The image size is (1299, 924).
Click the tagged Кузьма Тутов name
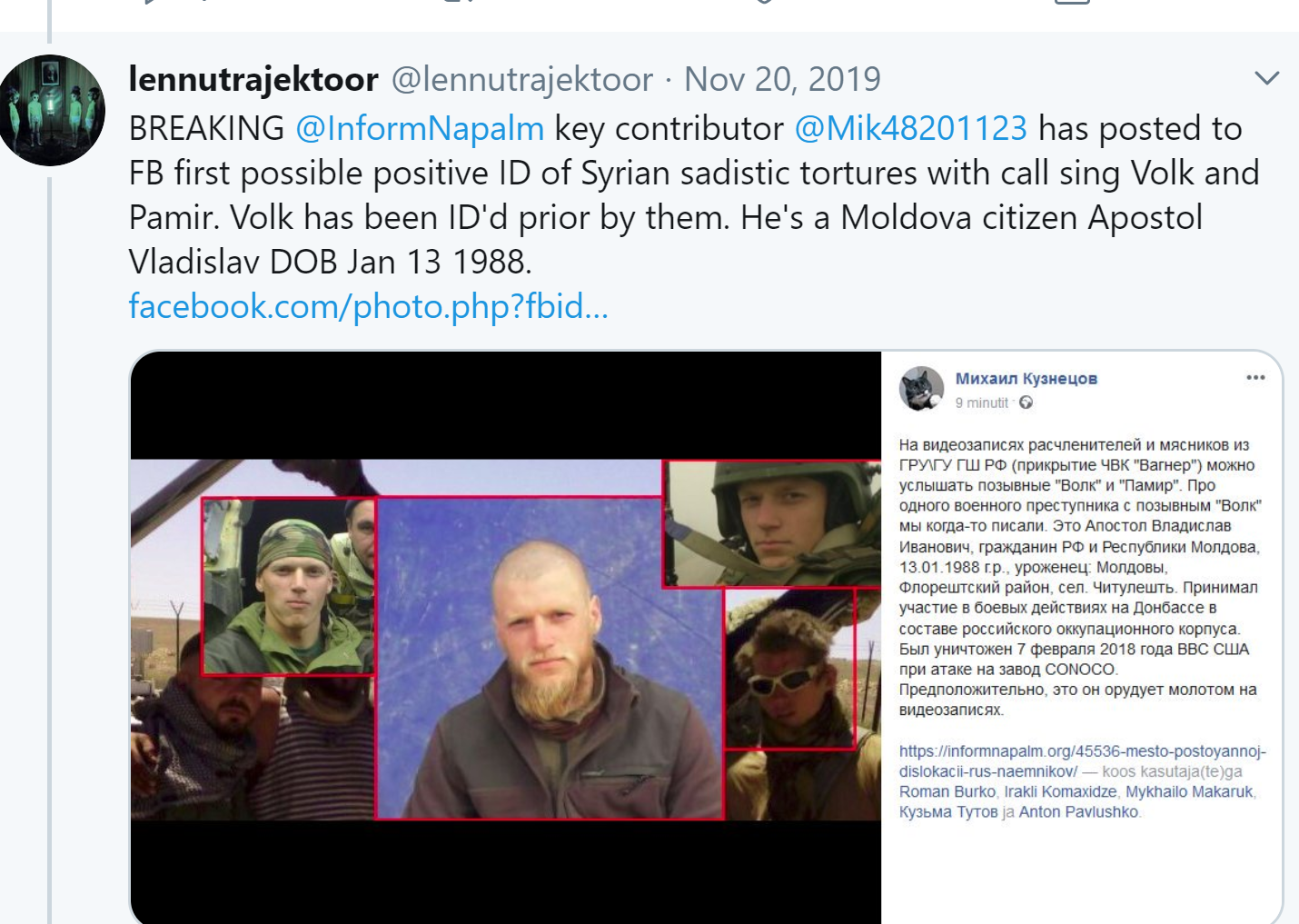[x=948, y=811]
